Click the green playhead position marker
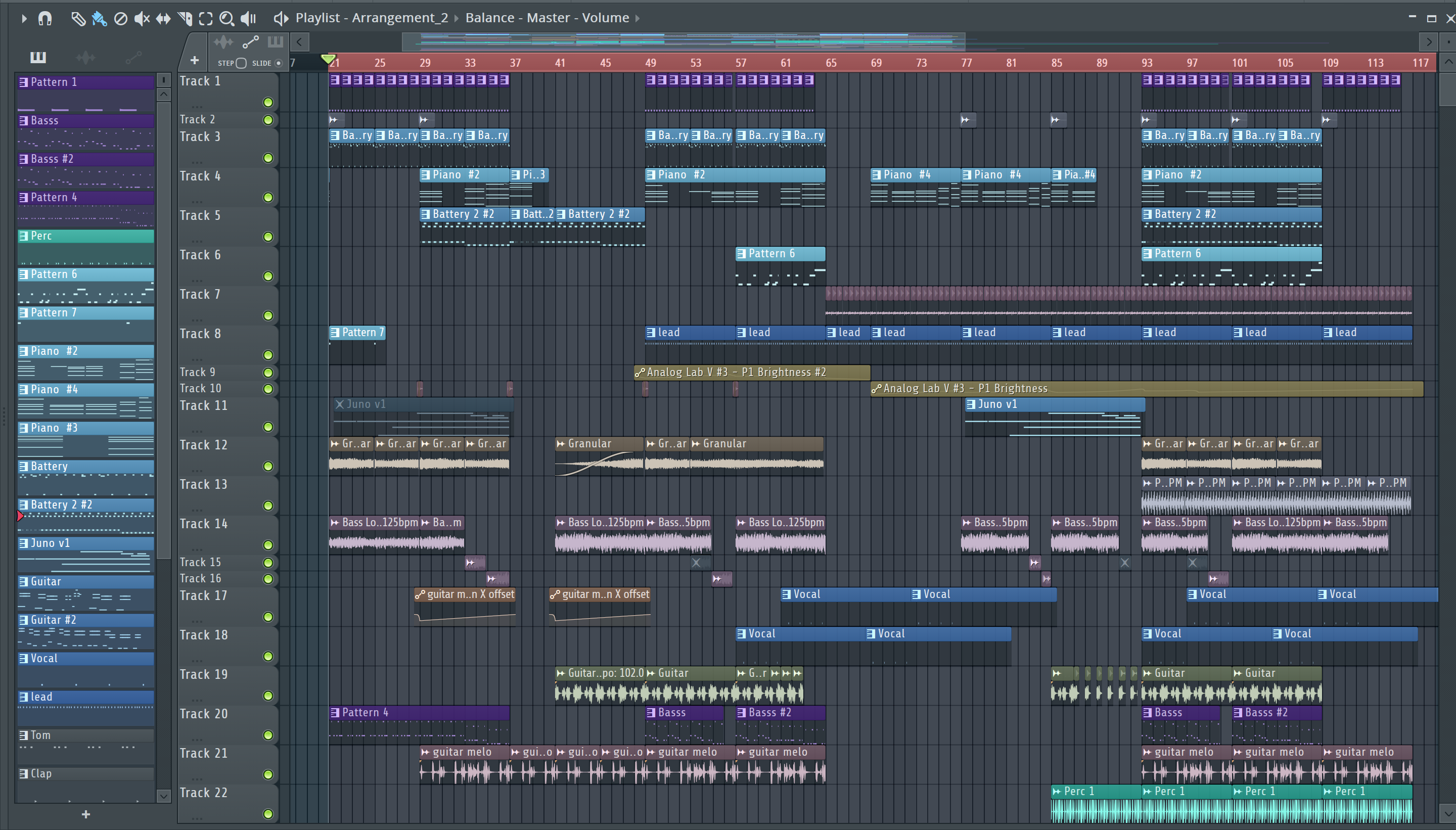 328,59
